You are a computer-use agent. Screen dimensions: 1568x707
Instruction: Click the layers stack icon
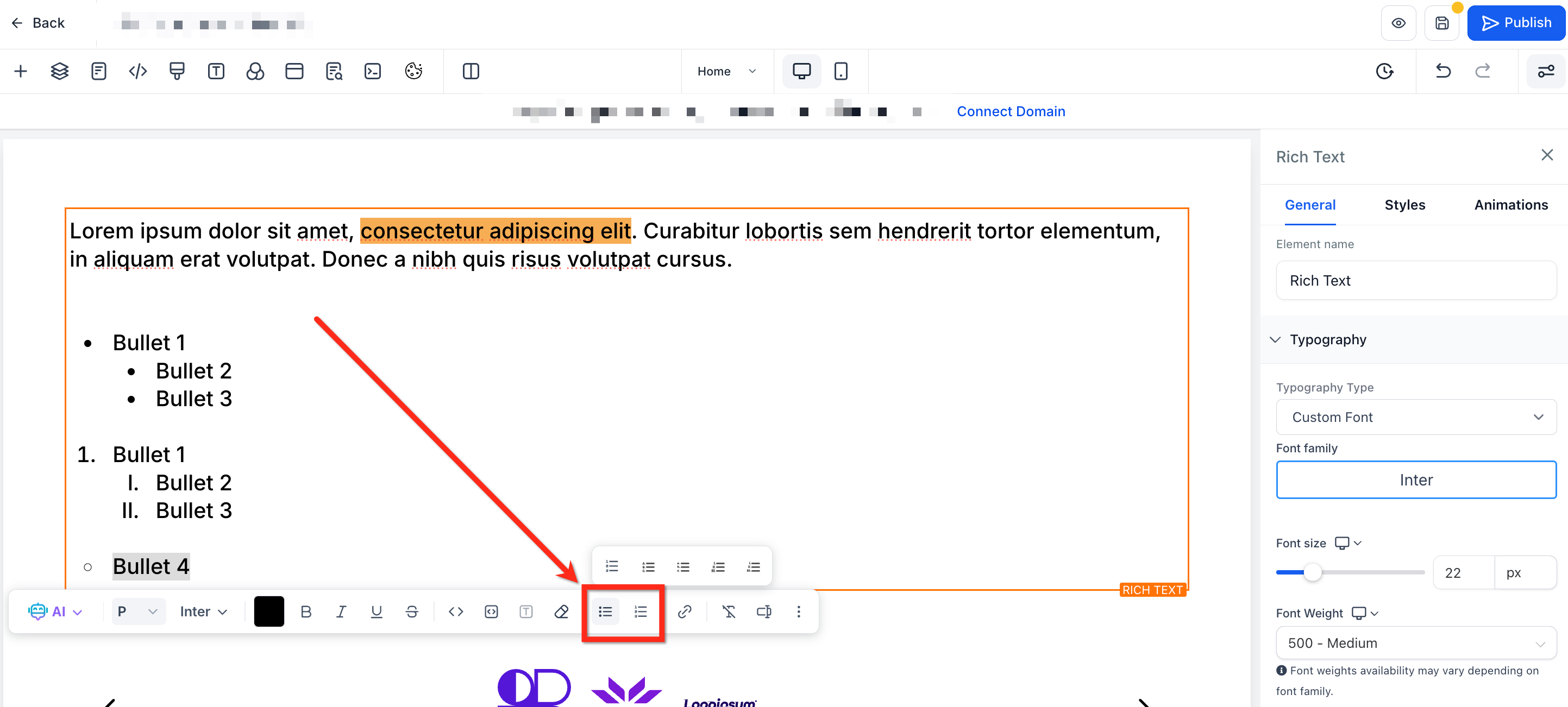tap(59, 71)
